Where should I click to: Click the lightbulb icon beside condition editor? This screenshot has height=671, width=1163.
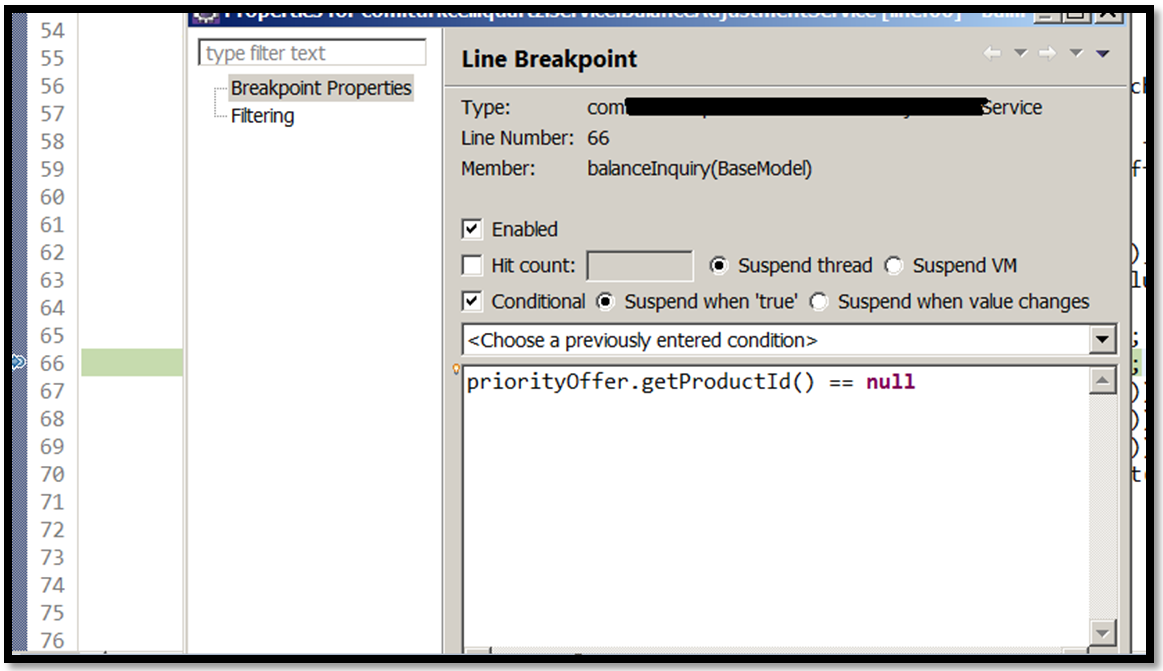(456, 369)
